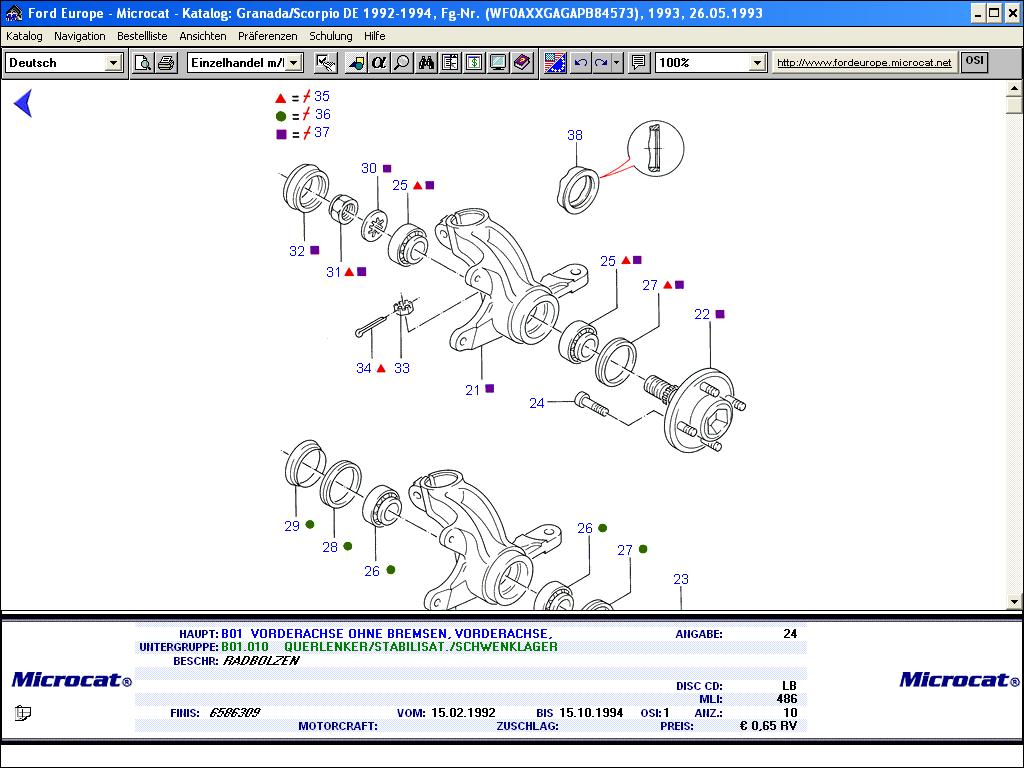Click the flag icon in toolbar
The height and width of the screenshot is (768, 1024).
555,63
